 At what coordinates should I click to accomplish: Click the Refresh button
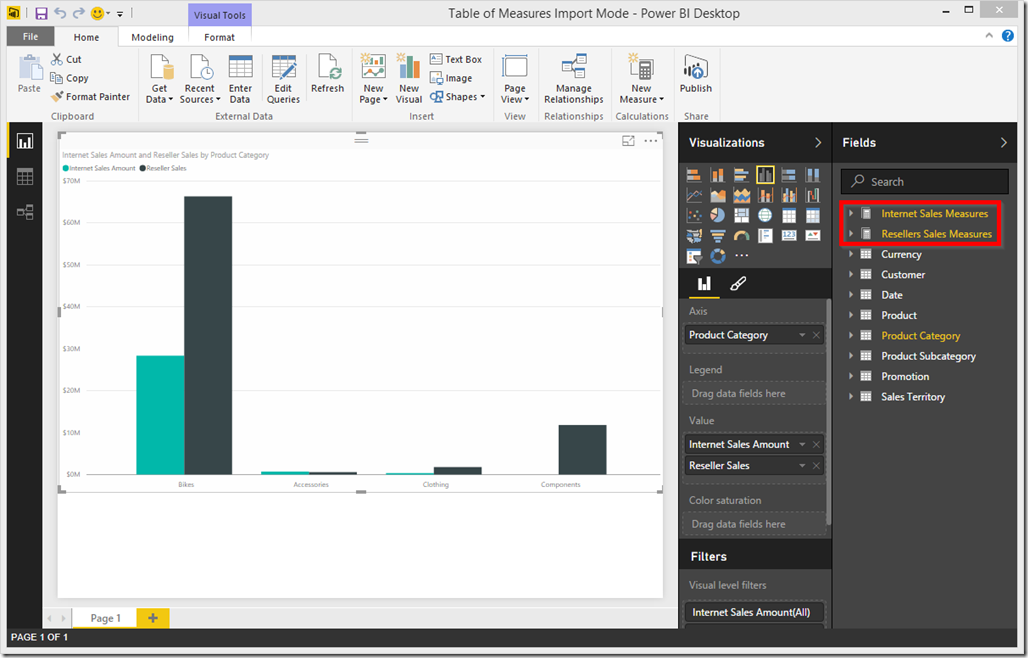click(x=327, y=74)
